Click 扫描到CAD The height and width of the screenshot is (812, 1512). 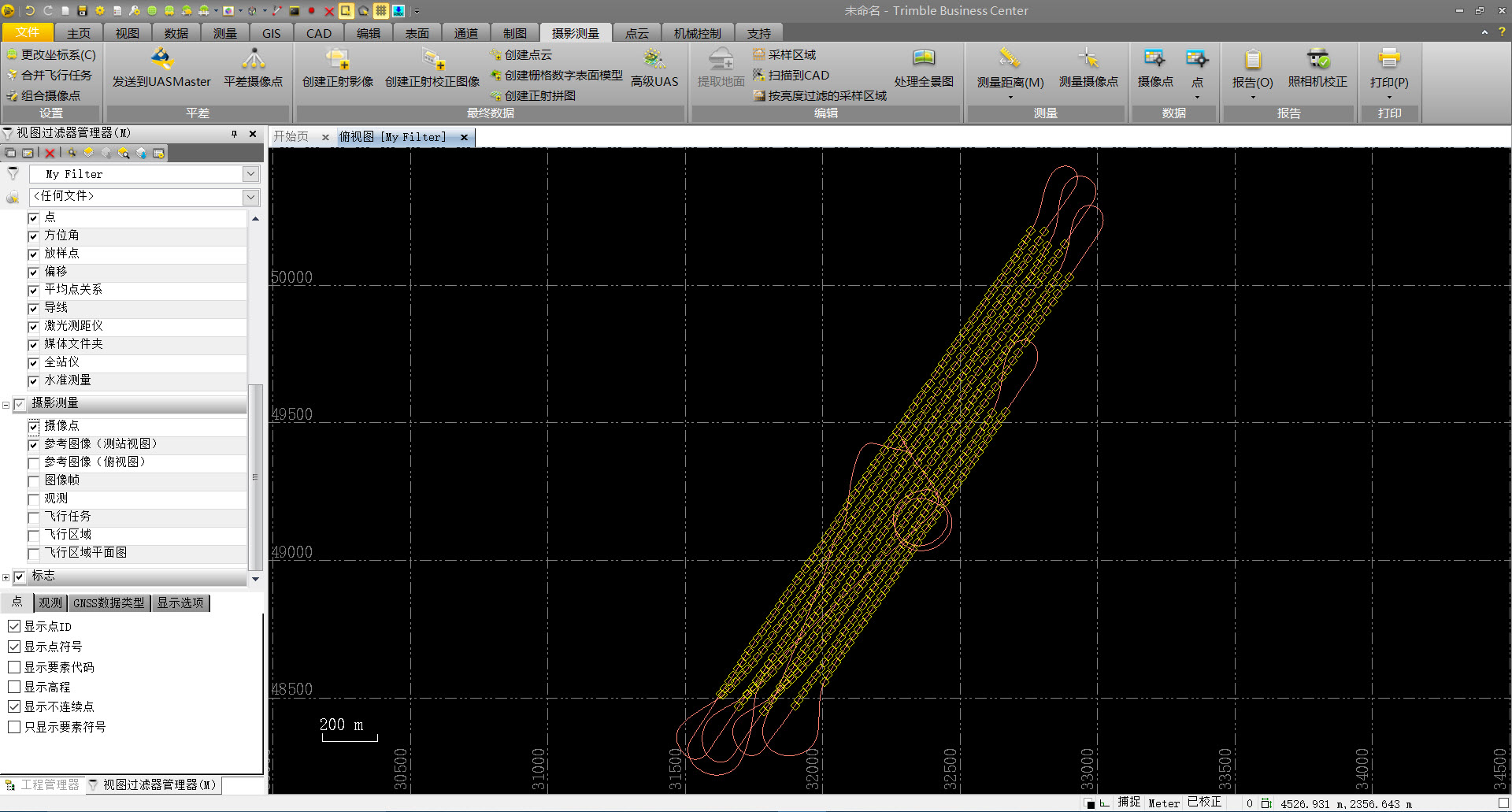pos(791,75)
